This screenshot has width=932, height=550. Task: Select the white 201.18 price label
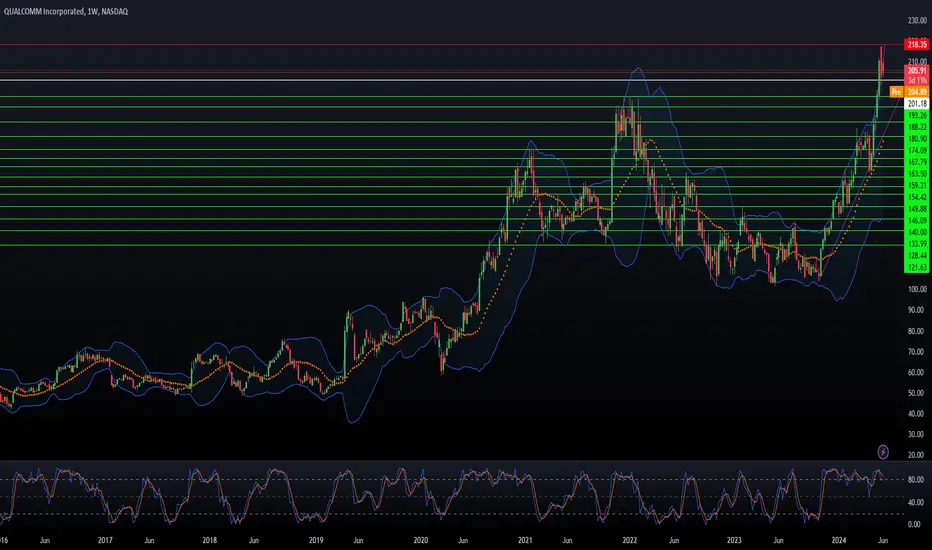tap(917, 104)
